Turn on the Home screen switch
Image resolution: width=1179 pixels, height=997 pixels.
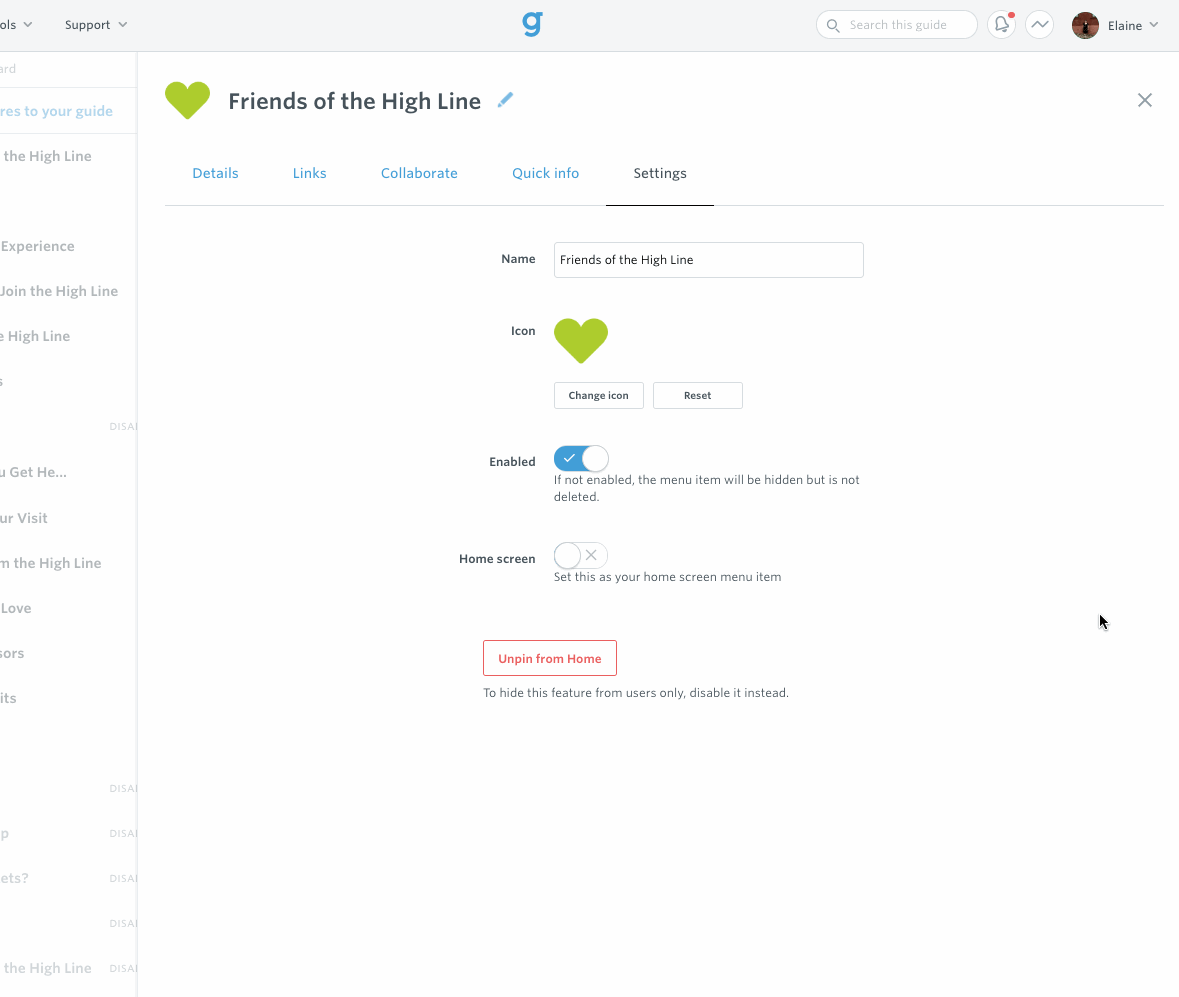pos(580,556)
